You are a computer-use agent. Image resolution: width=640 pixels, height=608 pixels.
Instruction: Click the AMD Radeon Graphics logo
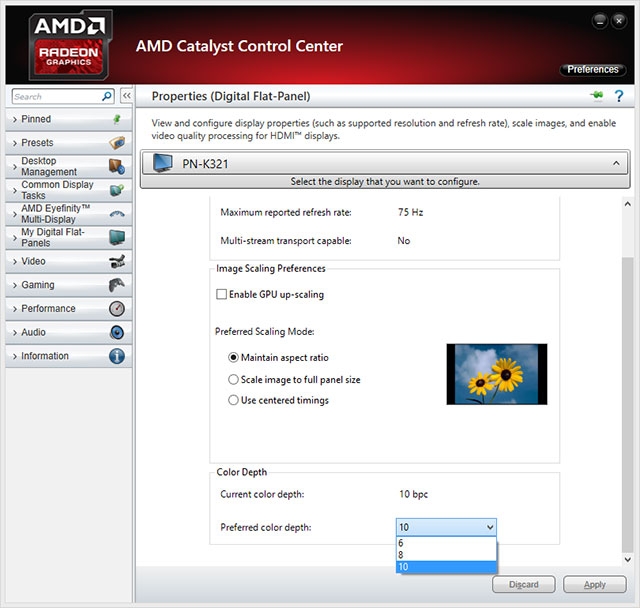click(x=70, y=45)
